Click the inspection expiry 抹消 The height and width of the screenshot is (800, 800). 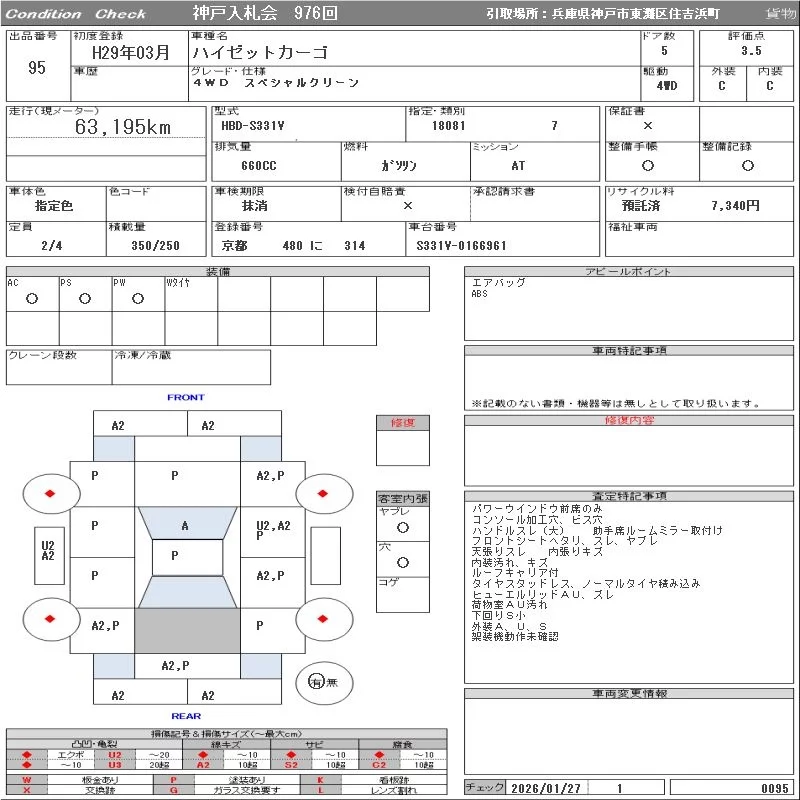255,206
